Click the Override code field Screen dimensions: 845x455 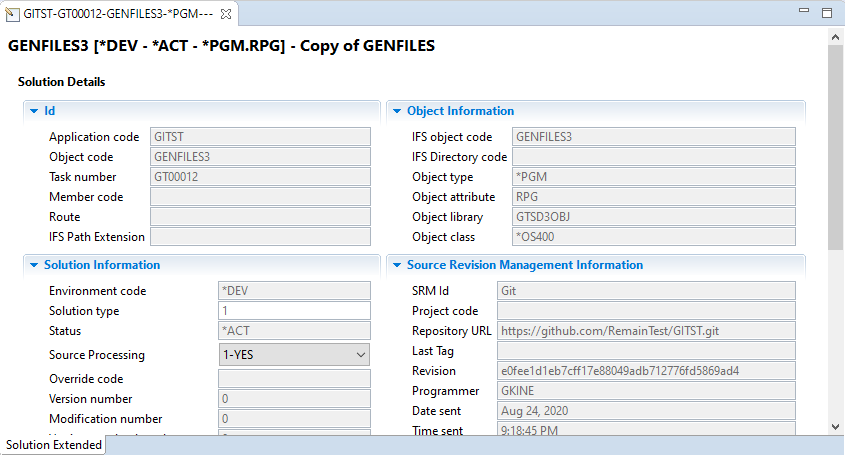[294, 379]
